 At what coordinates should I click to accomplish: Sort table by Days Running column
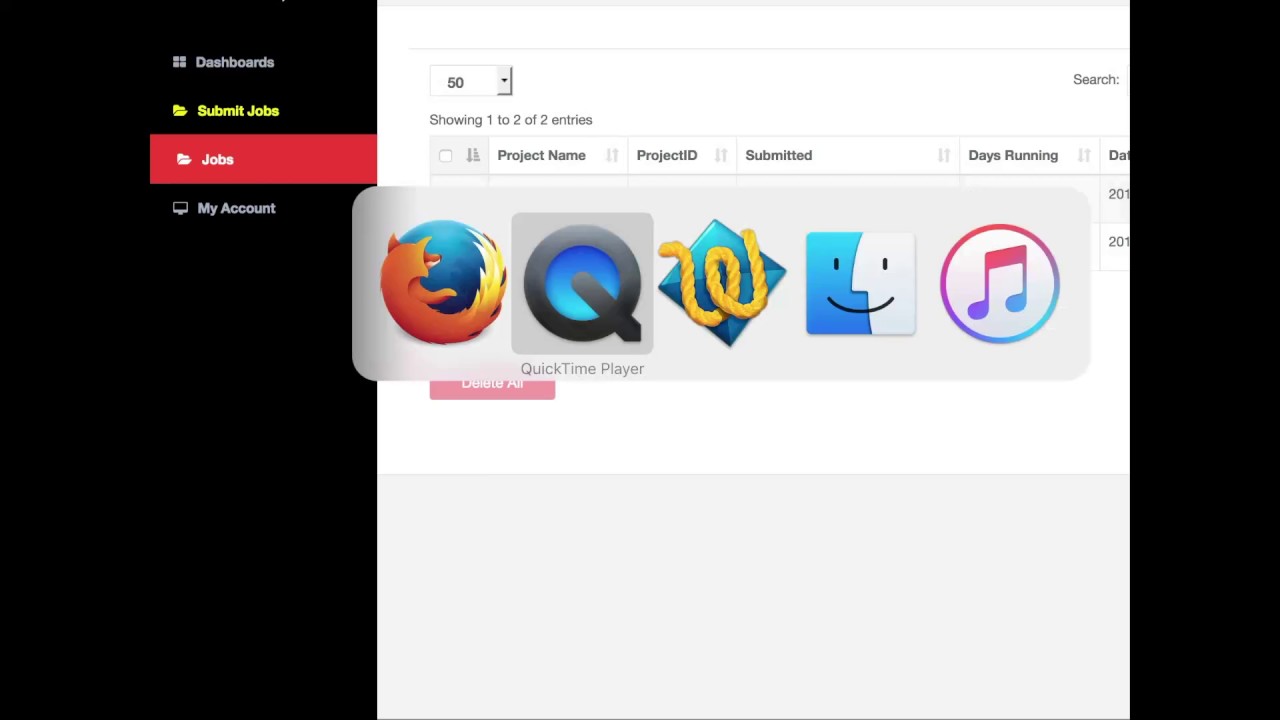(1013, 155)
